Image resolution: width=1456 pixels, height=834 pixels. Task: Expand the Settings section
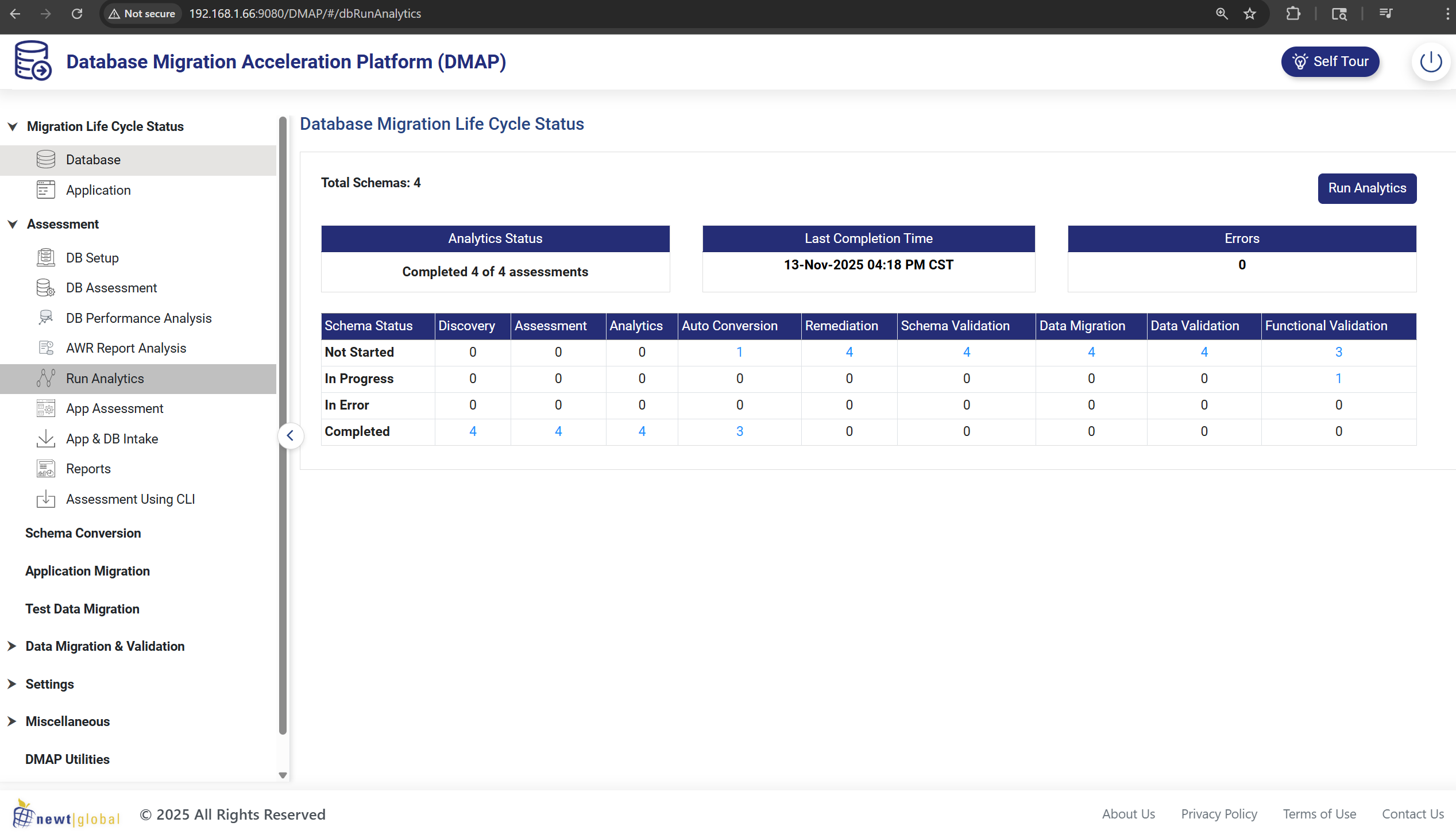11,684
